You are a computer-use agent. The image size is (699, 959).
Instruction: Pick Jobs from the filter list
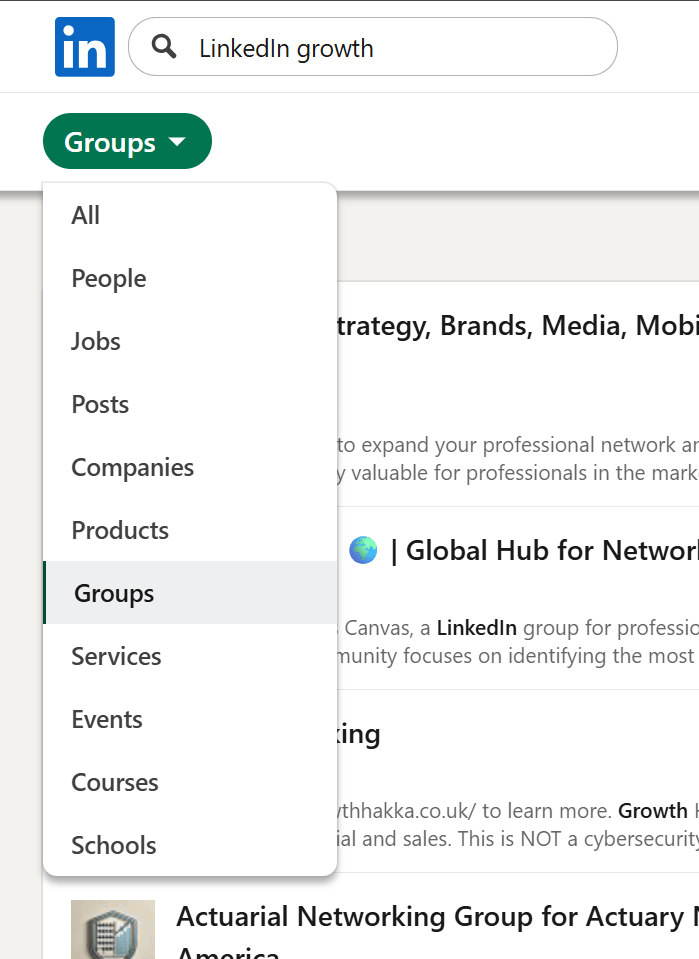190,341
